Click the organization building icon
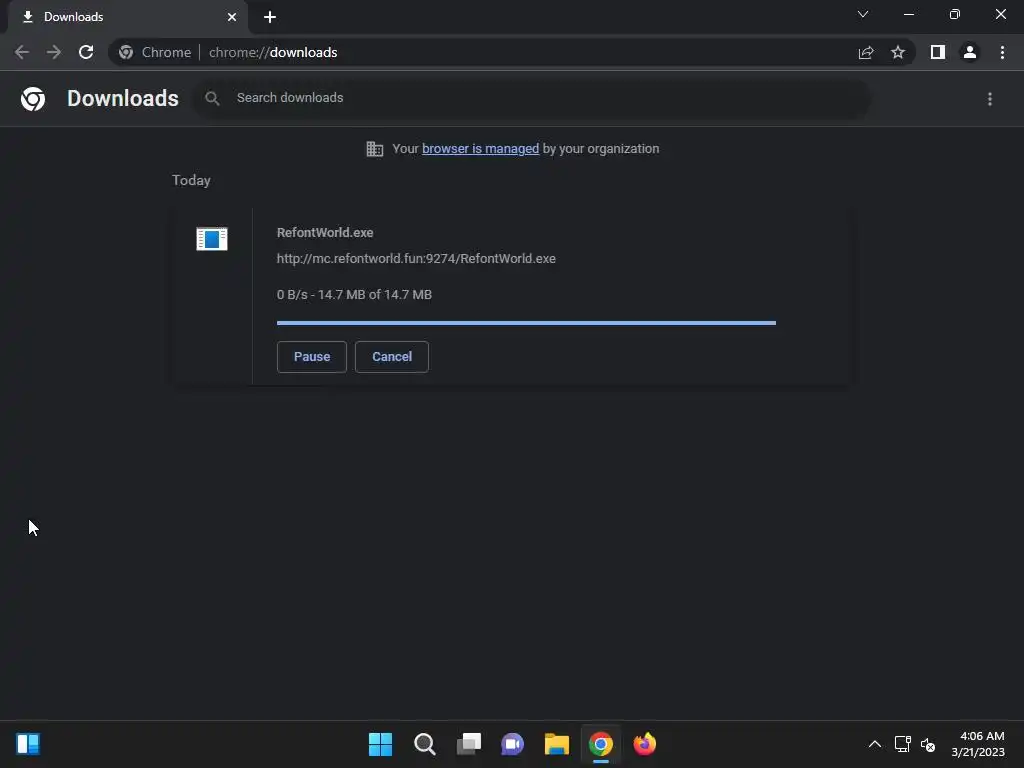Screen dimensions: 1024x768 tap(375, 149)
